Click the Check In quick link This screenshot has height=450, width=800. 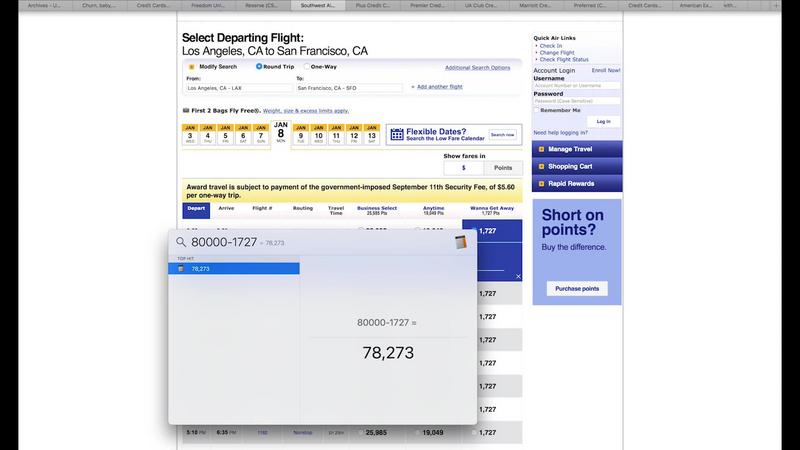tap(551, 46)
